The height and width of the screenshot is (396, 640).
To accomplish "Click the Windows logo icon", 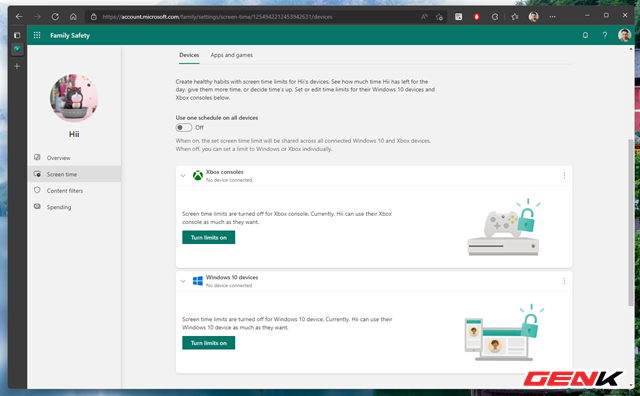I will pyautogui.click(x=198, y=281).
